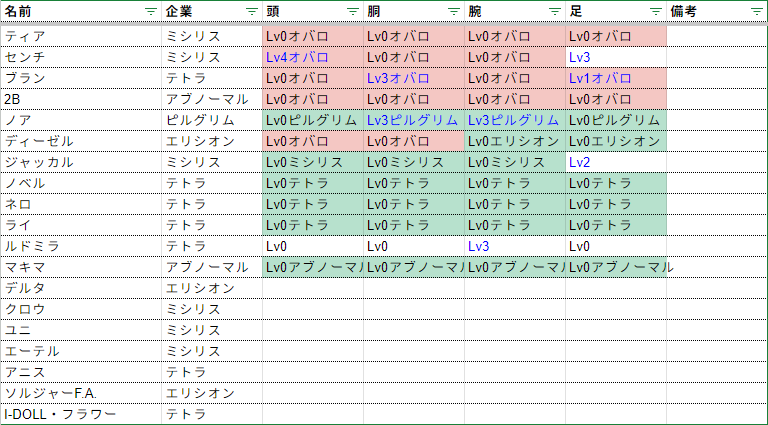Click the empty 頭 cell in デルタ row

point(312,289)
